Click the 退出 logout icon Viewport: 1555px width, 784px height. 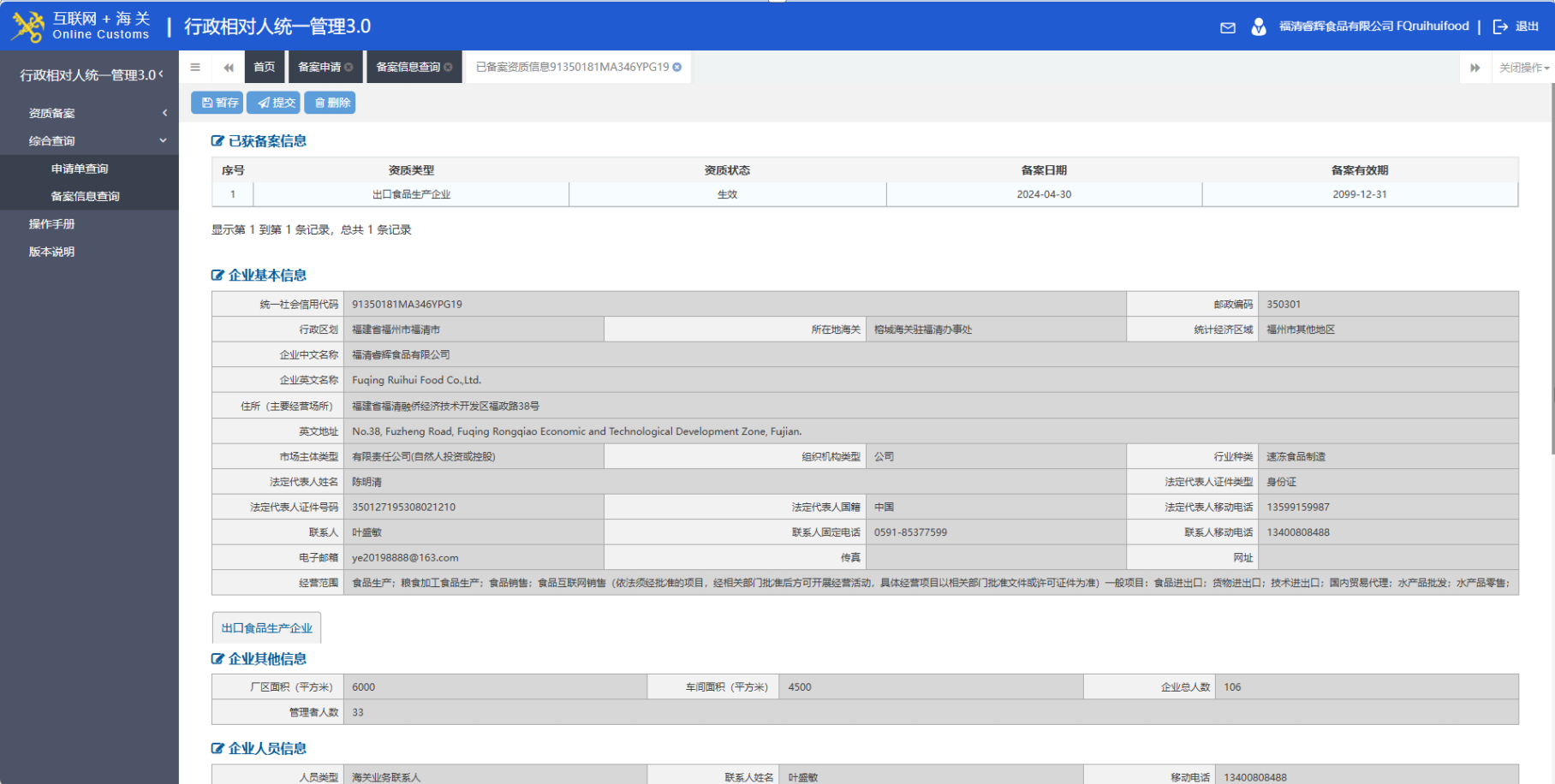click(1500, 27)
